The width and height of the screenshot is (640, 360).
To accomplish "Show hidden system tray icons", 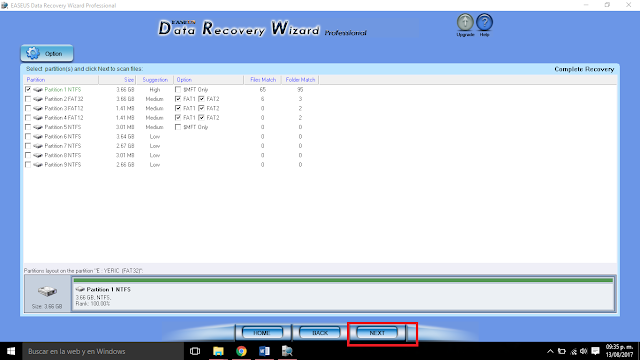I will tap(550, 351).
